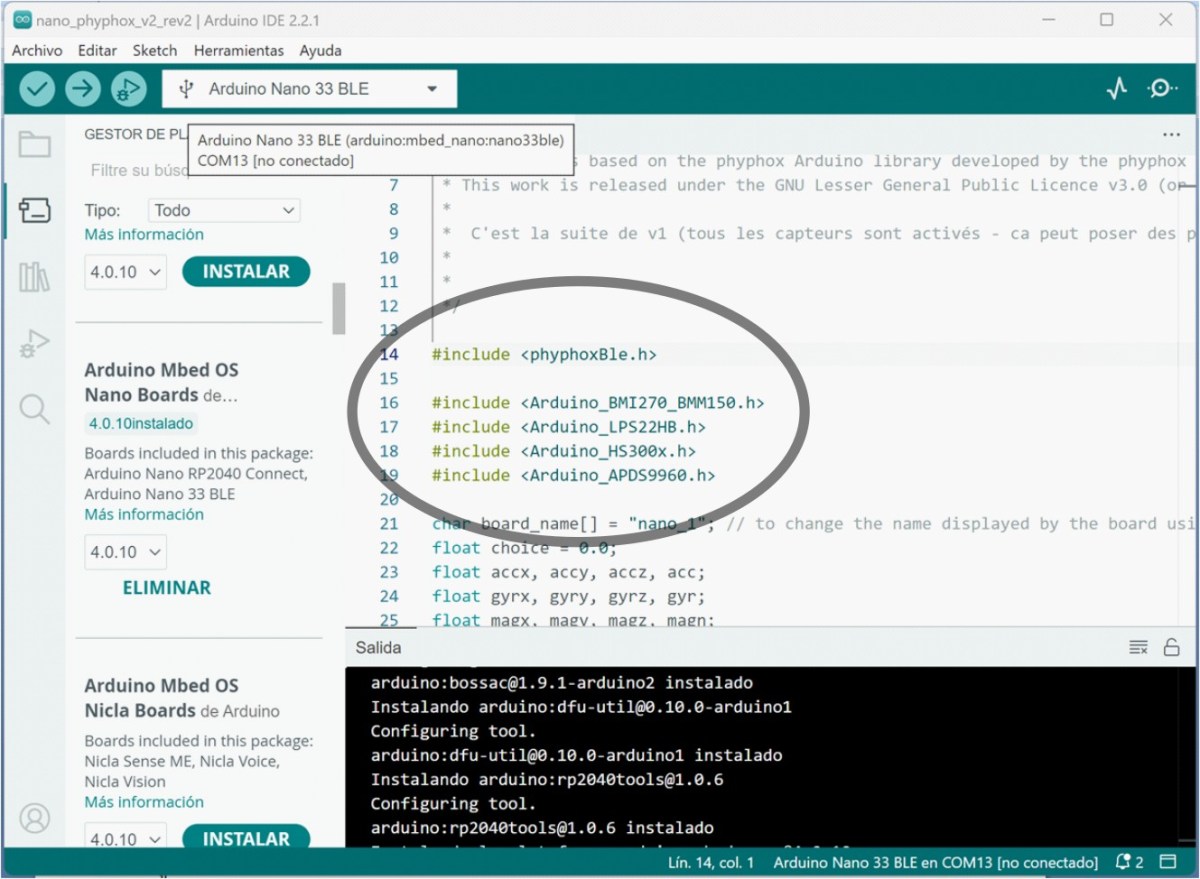The height and width of the screenshot is (879, 1200).
Task: Click the 'Arduino Mbed OS Nicla Boards' title
Action: click(182, 698)
